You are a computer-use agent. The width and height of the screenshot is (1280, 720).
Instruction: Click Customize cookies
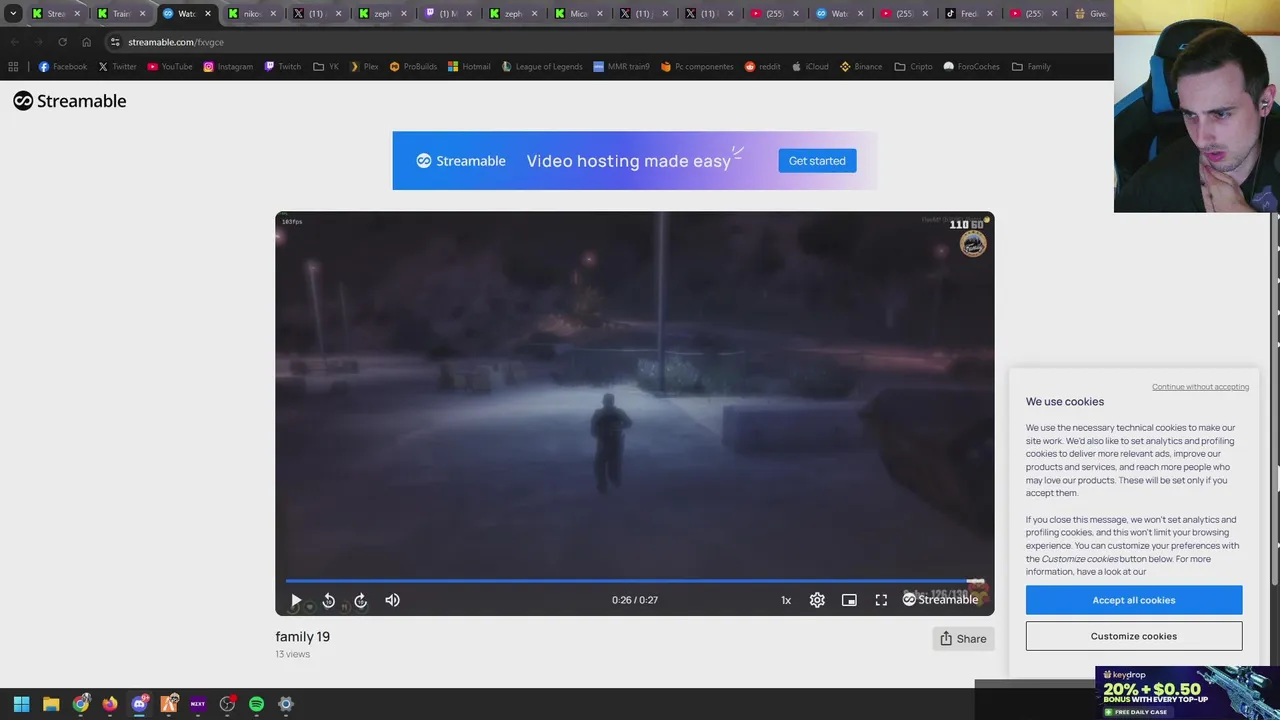coord(1134,636)
